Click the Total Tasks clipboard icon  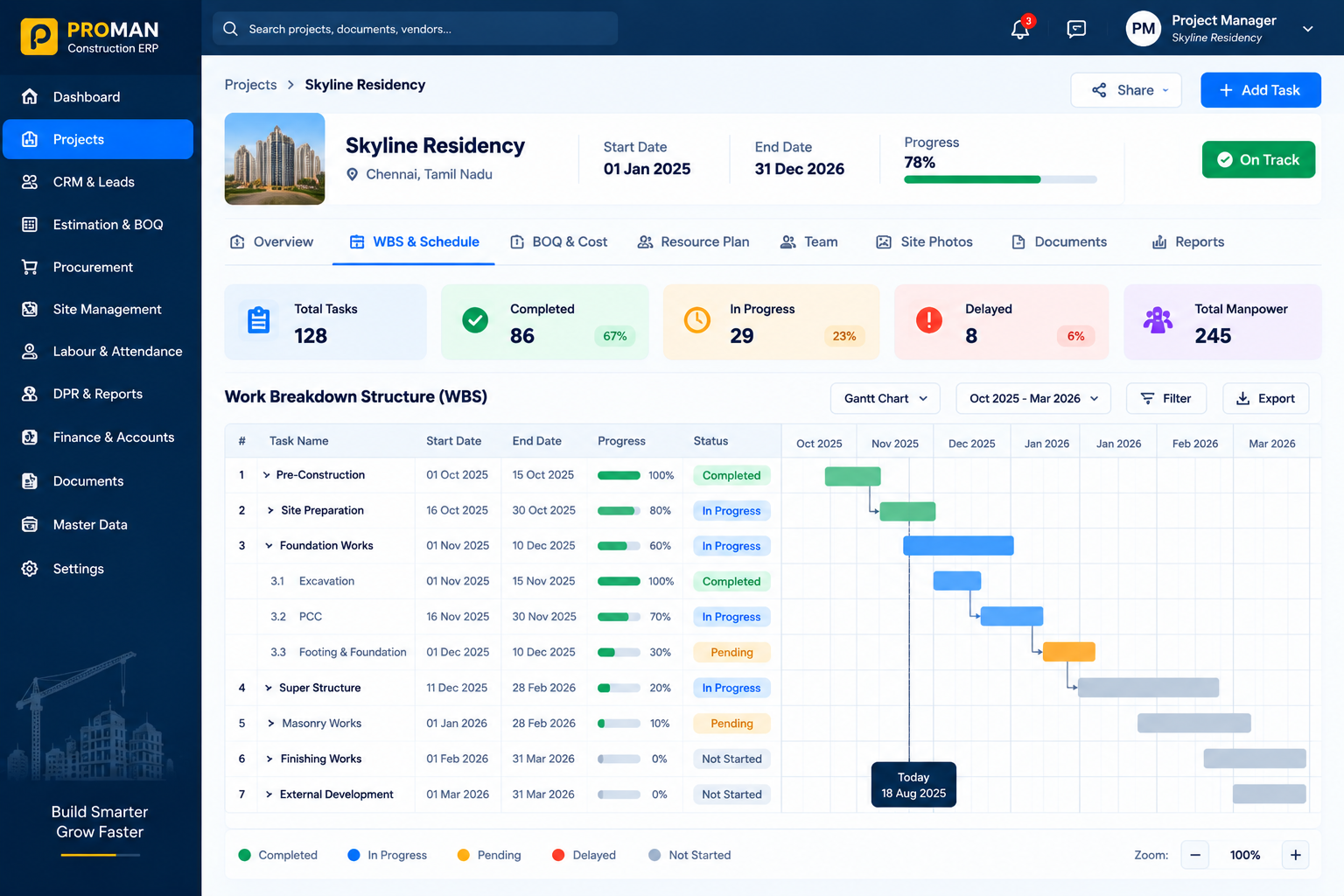point(259,321)
